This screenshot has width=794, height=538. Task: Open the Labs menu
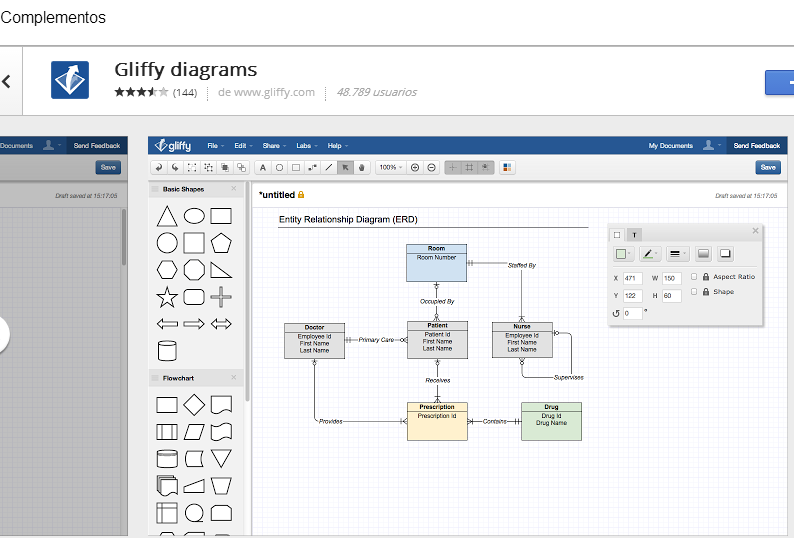coord(307,145)
